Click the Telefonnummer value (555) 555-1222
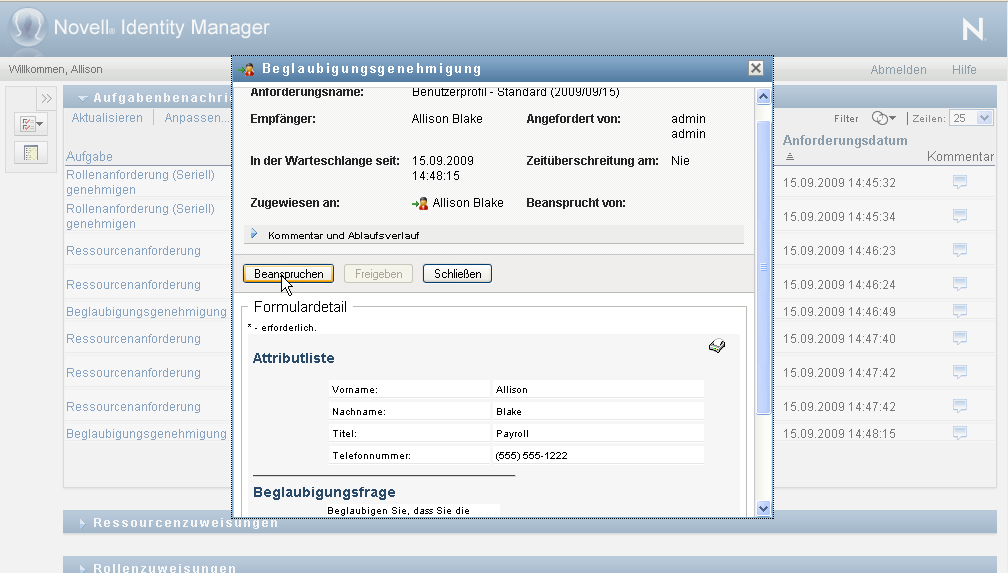The height and width of the screenshot is (573, 1008). click(x=532, y=455)
